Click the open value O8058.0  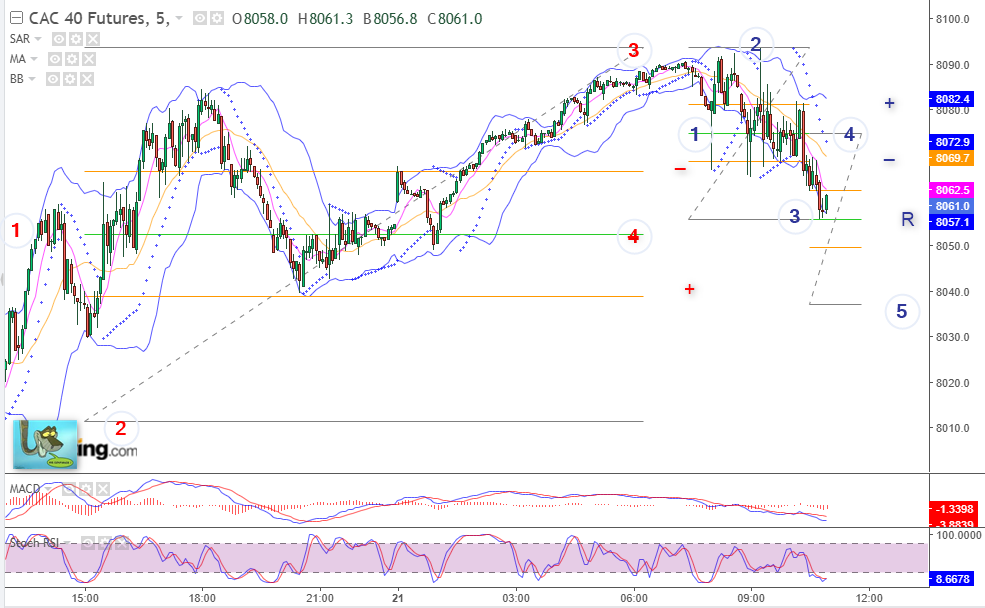coord(259,19)
